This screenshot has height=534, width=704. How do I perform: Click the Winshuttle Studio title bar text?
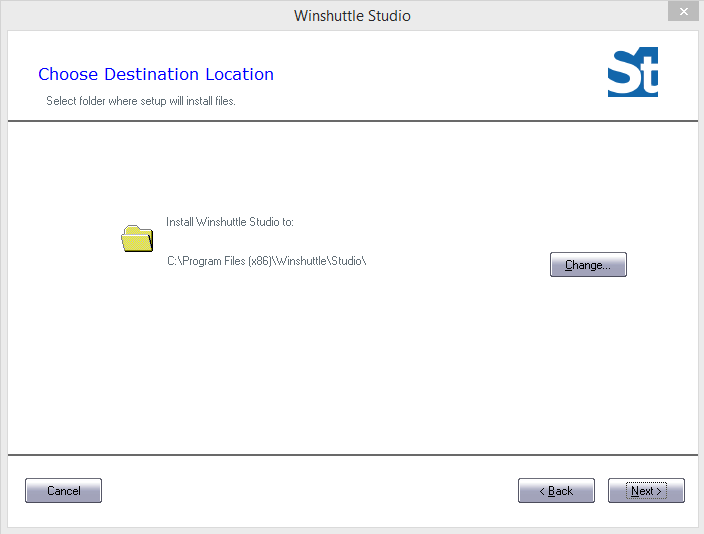pyautogui.click(x=352, y=16)
